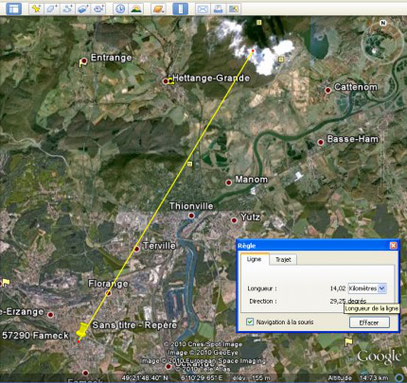Viewport: 407px width, 383px height.
Task: Open the planet switcher icon
Action: 159,9
